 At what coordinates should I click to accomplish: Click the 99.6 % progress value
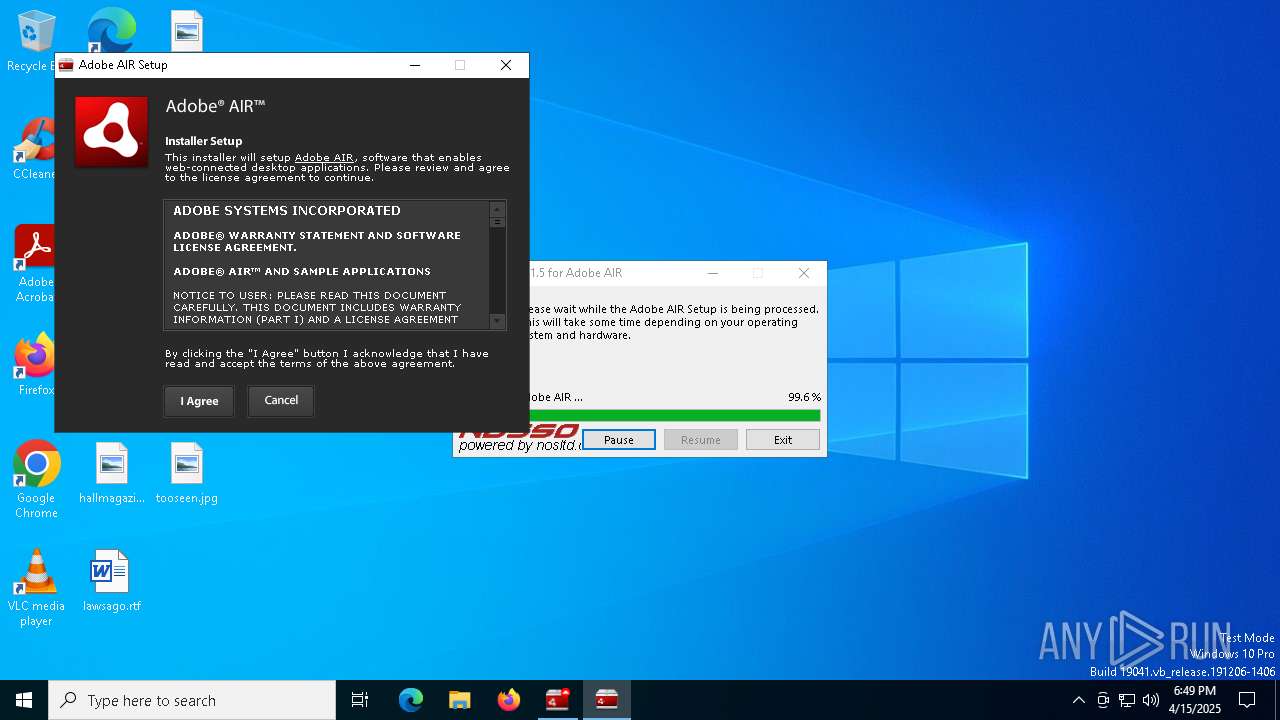804,397
